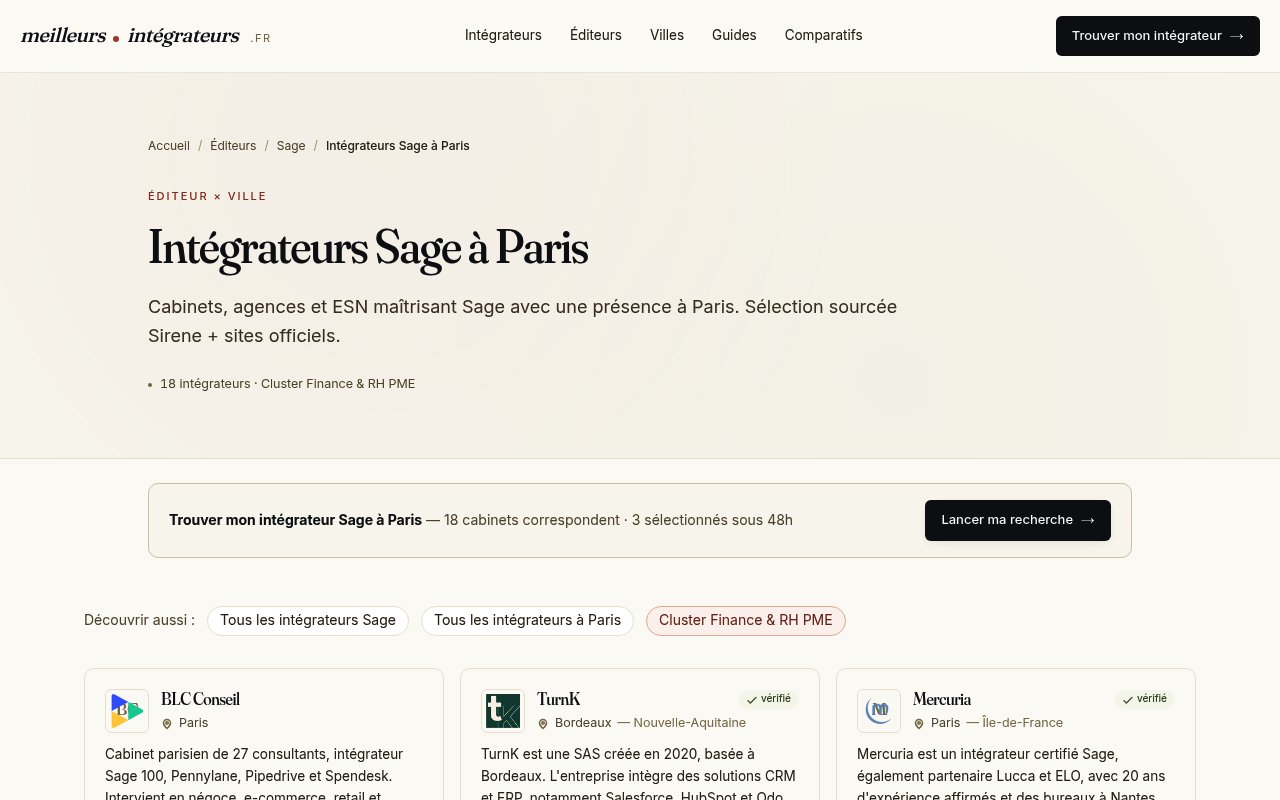Image resolution: width=1280 pixels, height=800 pixels.
Task: Select Cluster Finance & RH PME chip
Action: [746, 620]
